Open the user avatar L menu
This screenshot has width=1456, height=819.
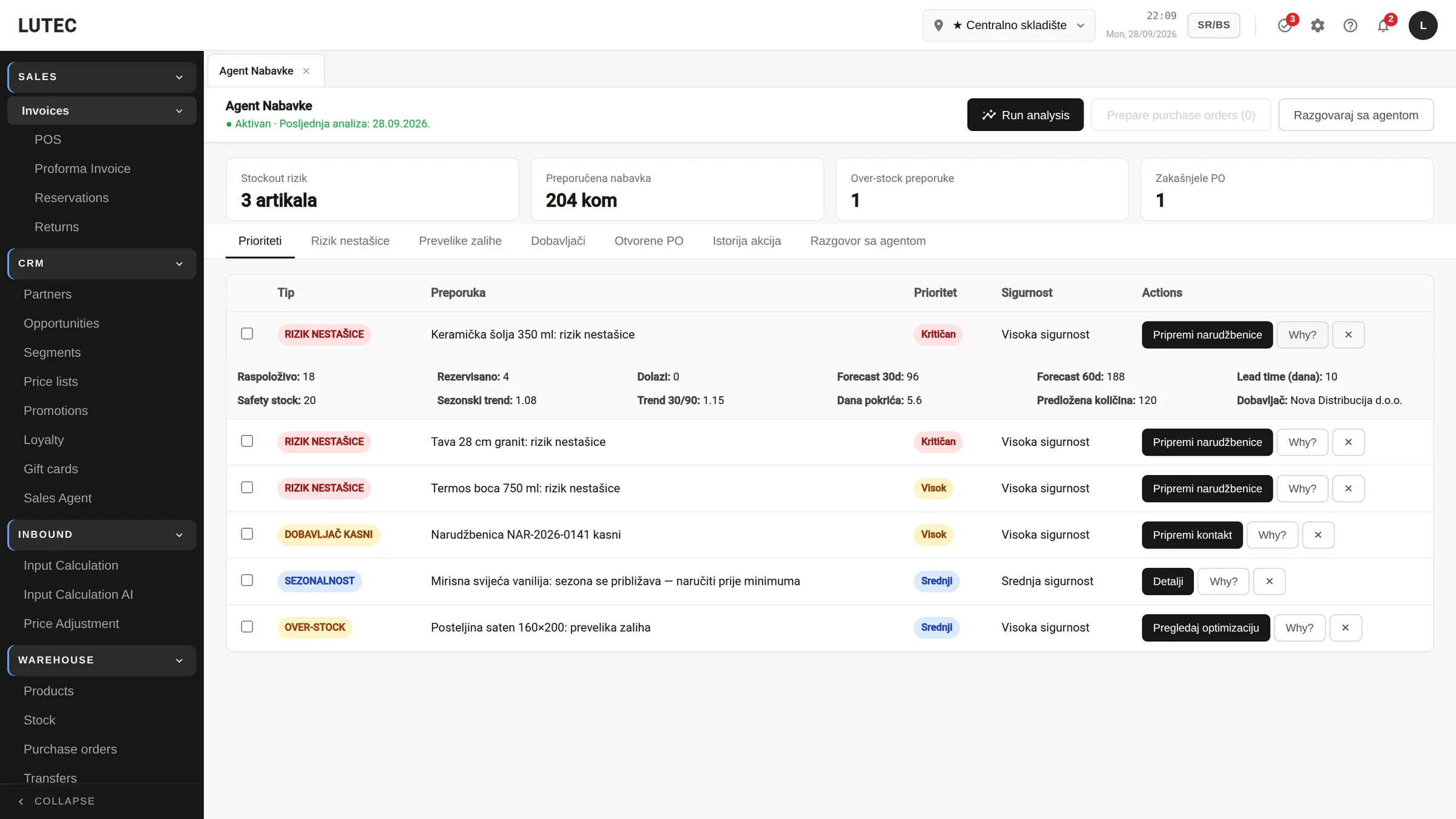pos(1423,25)
